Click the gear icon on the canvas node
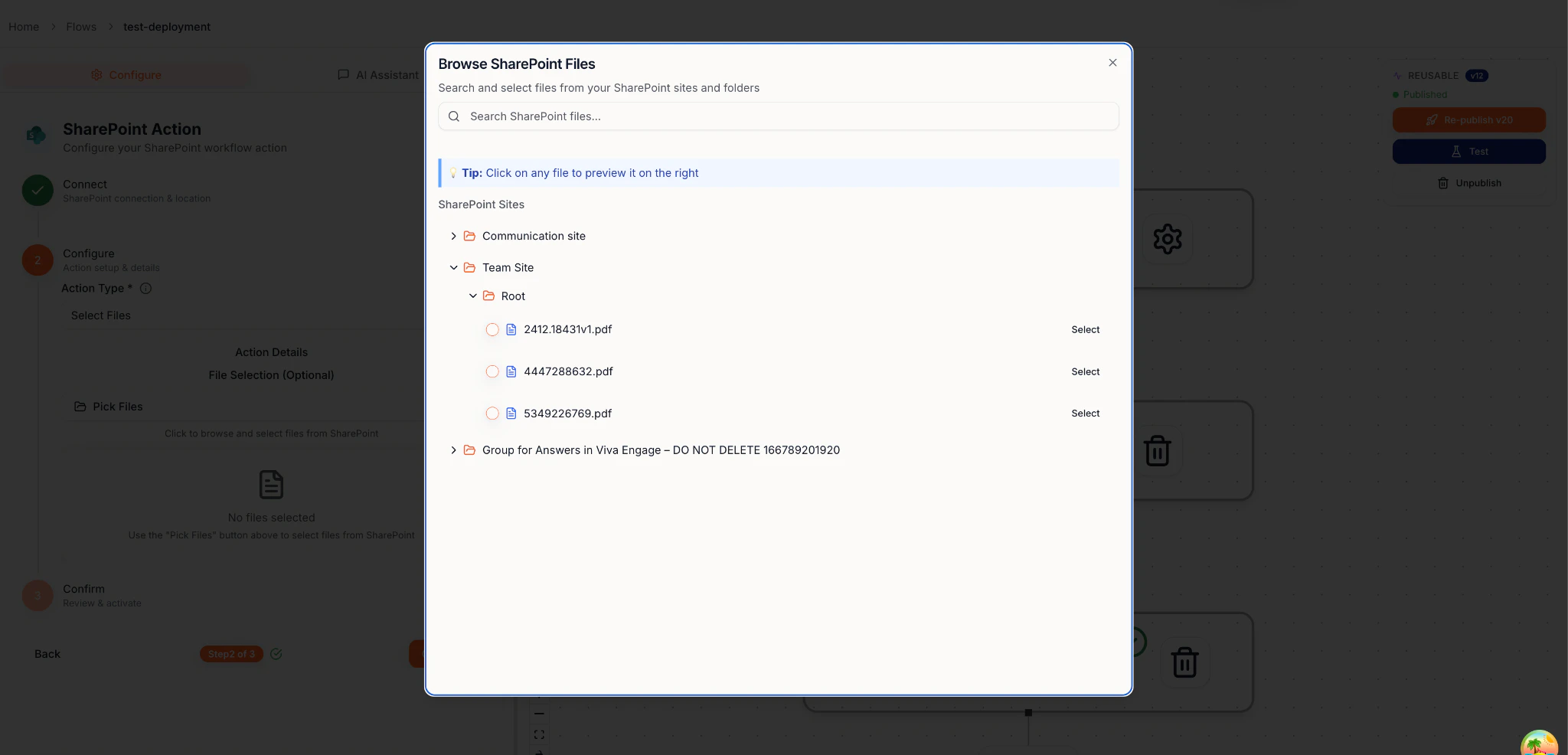 [1167, 239]
